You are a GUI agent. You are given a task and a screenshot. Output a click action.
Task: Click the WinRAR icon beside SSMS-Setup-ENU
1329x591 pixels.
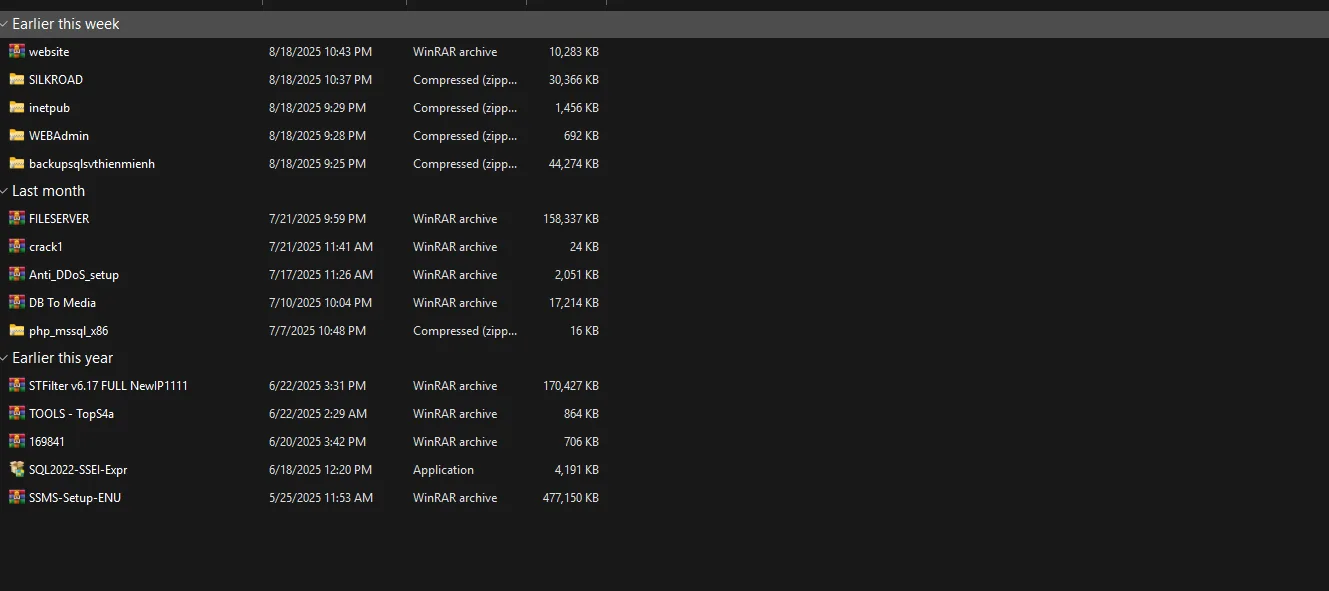point(16,497)
